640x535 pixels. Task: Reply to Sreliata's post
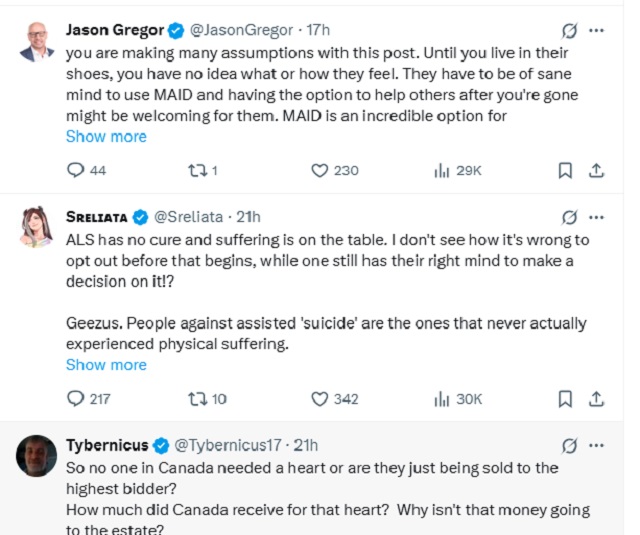coord(75,399)
